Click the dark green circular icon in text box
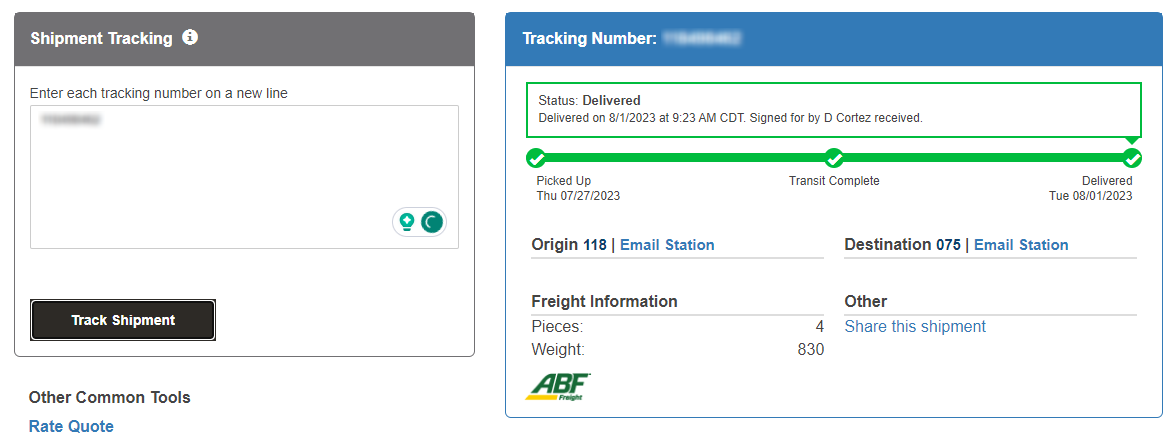Screen dimensions: 1176x435 pyautogui.click(x=432, y=222)
